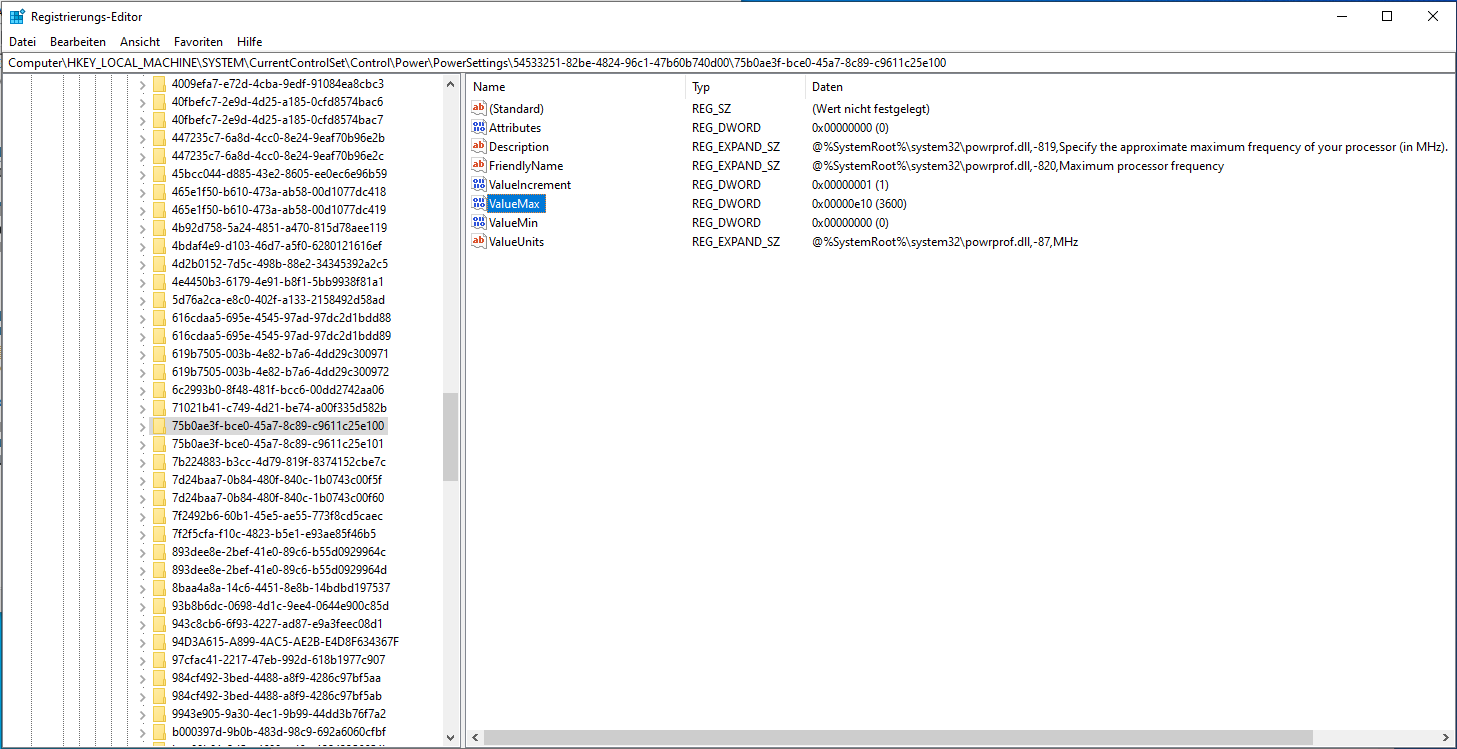Click the folder icon beside key 6c2993b0-8f48-481f-bcc6-00dd2742aa06

click(x=161, y=390)
